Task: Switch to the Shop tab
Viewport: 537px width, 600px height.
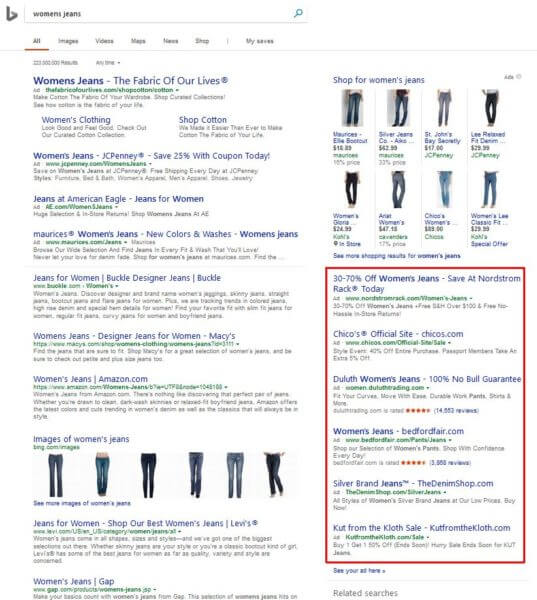Action: click(202, 41)
